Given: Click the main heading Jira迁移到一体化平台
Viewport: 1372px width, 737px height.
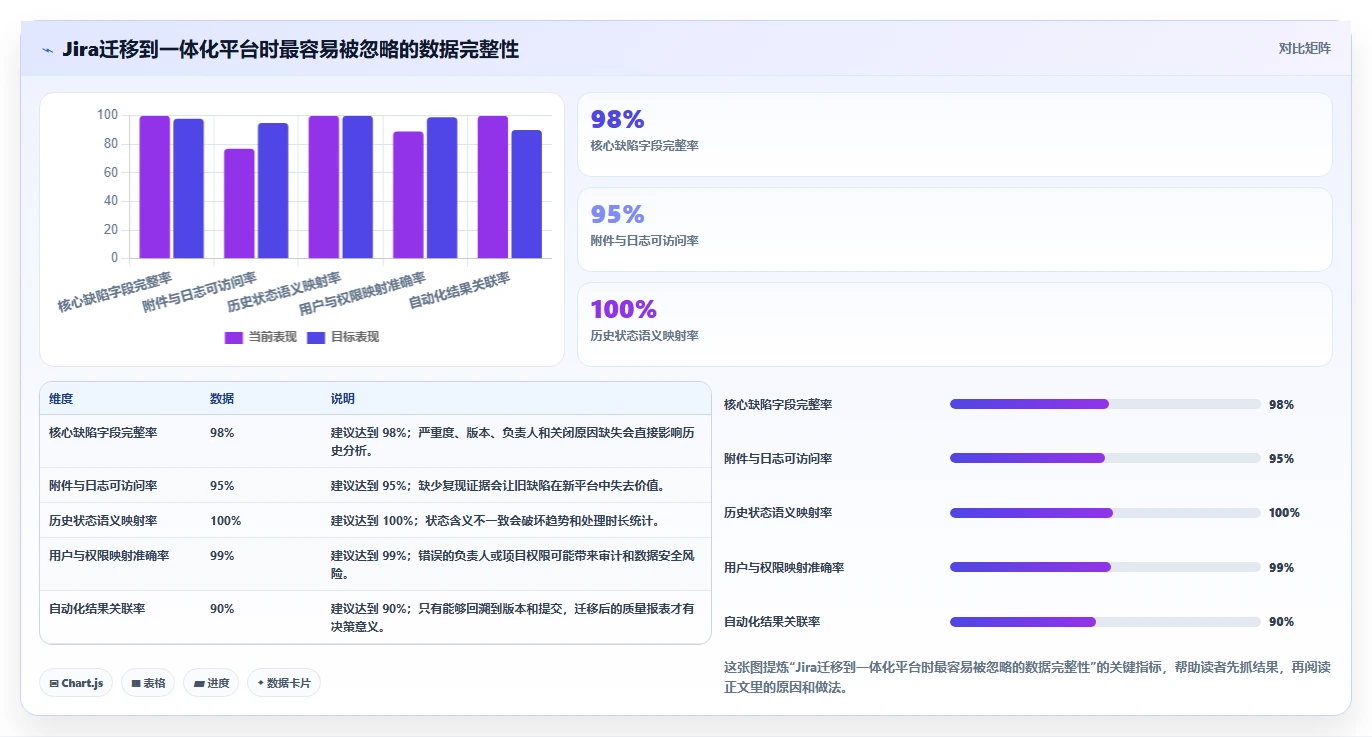Looking at the screenshot, I should 290,49.
